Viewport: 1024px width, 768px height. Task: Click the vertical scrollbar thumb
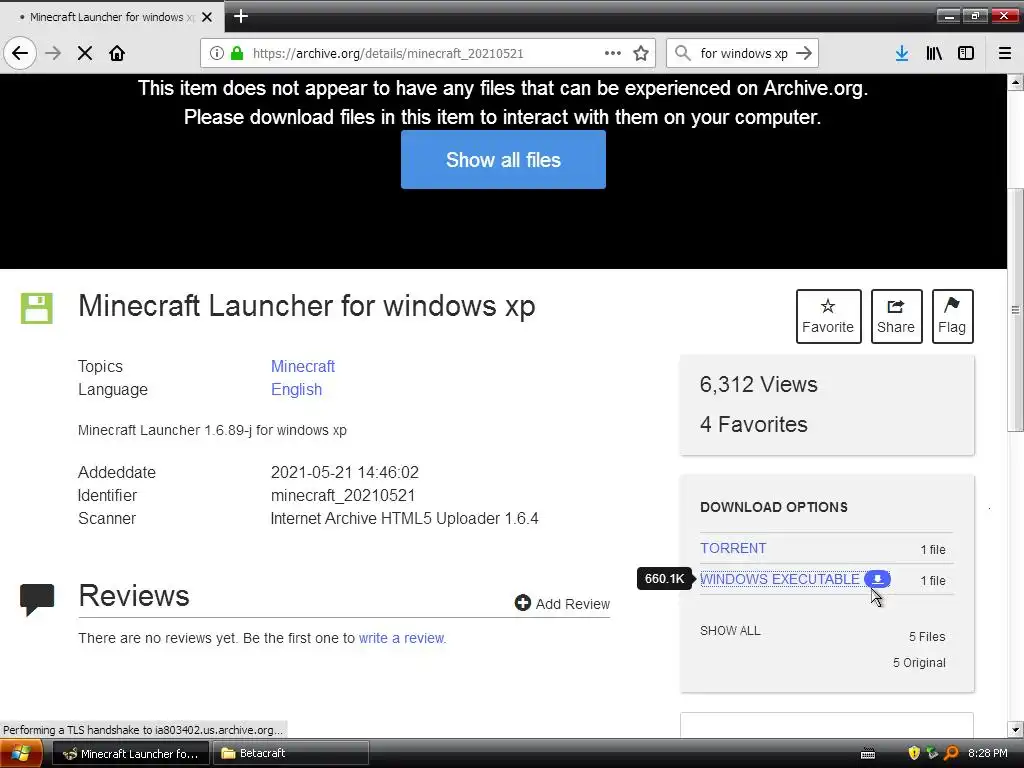pyautogui.click(x=1015, y=310)
